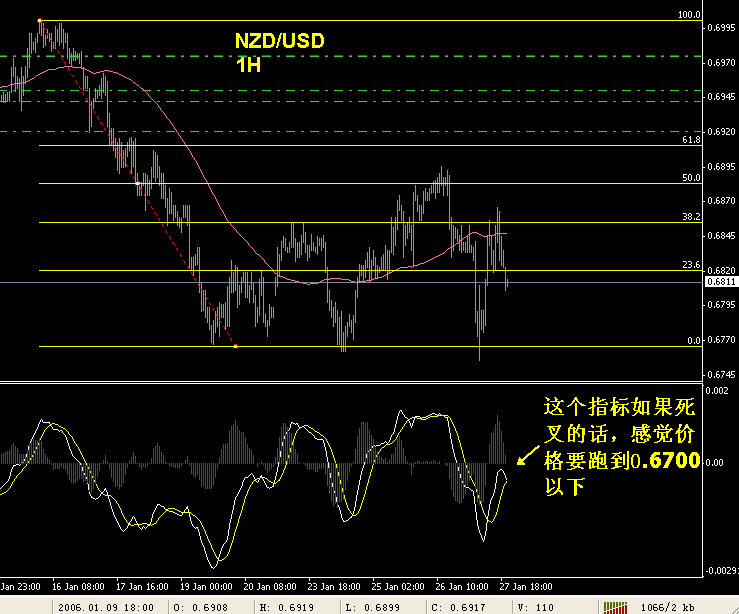739x614 pixels.
Task: Click the 27 Jan 18:00 time label
Action: coord(526,587)
